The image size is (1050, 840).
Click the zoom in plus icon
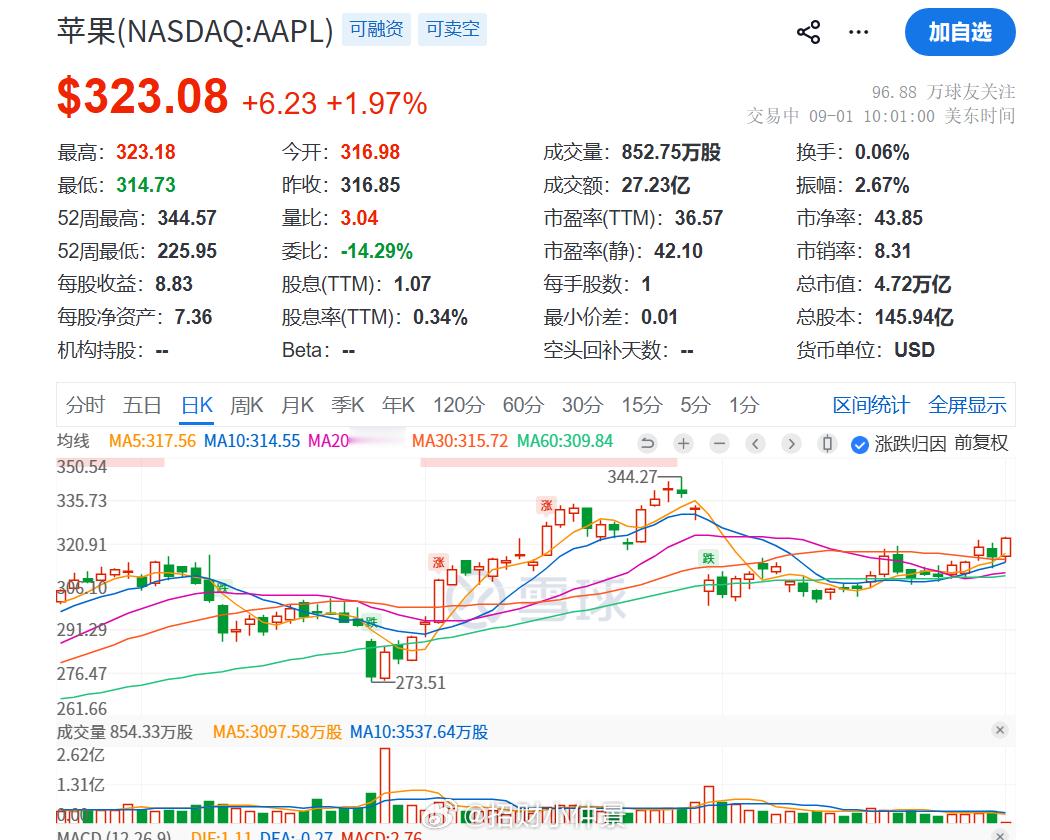[x=683, y=443]
